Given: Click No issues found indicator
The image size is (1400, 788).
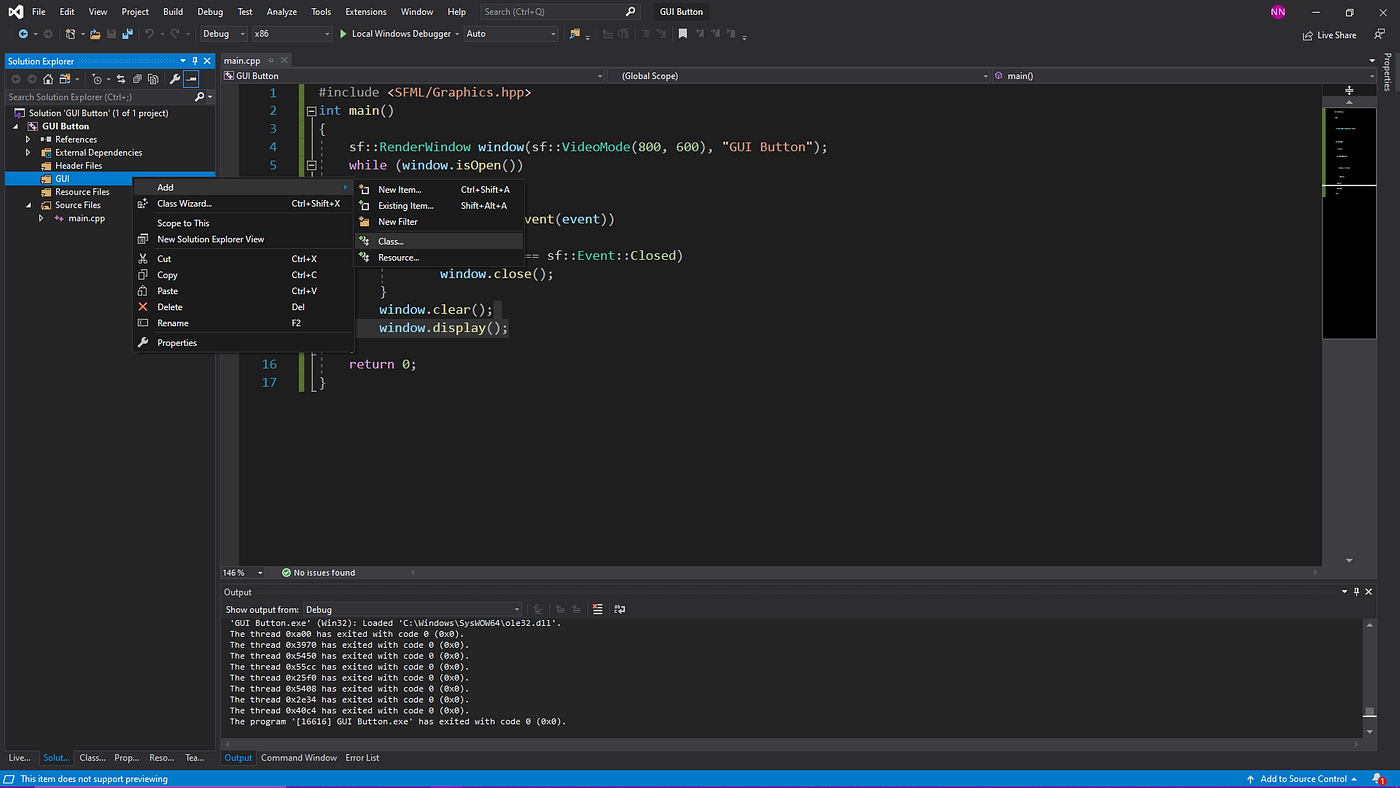Looking at the screenshot, I should [318, 573].
